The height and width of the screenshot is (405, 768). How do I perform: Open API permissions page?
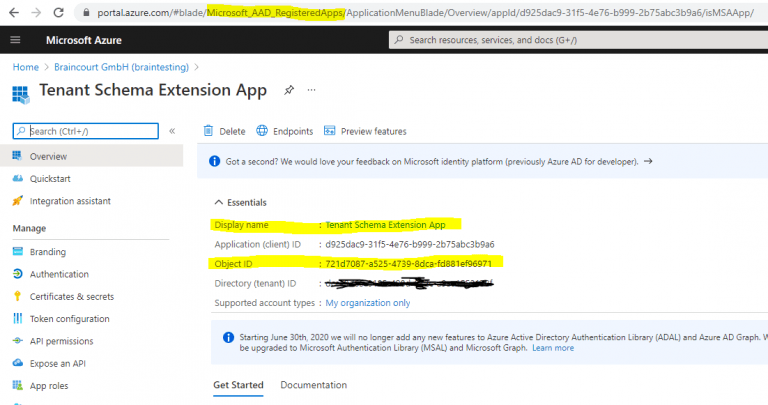point(64,341)
